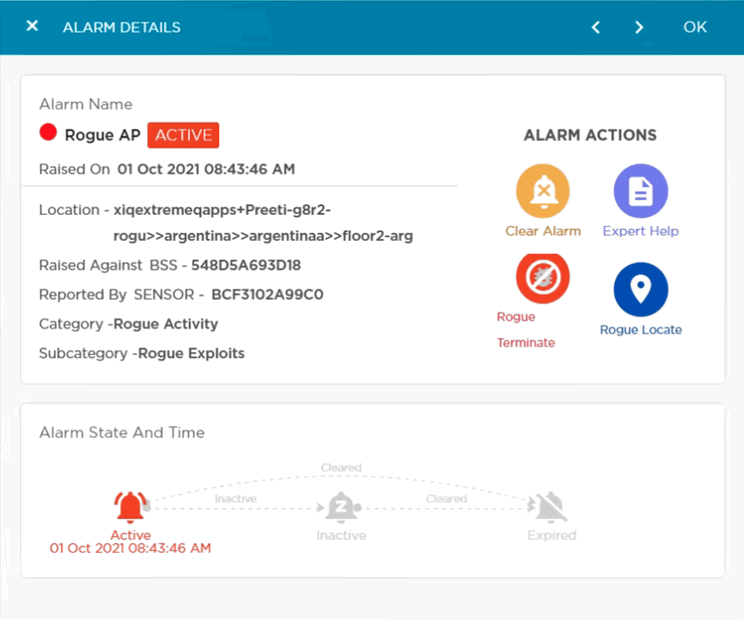Click the Expired label under crossed bell
This screenshot has width=744, height=620.
point(552,536)
